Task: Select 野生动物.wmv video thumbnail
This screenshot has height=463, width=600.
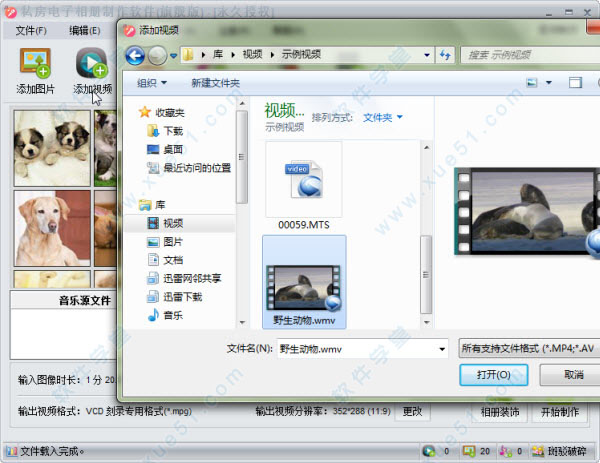Action: (304, 282)
